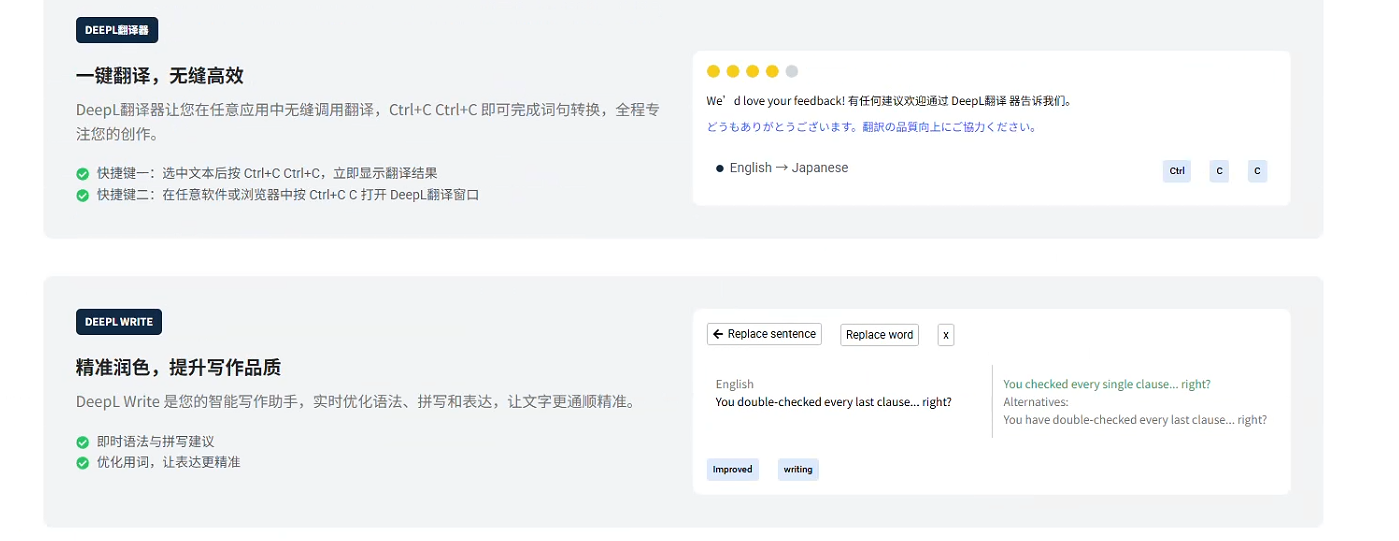Click the gray fifth rating dot
This screenshot has height=541, width=1399.
[792, 71]
